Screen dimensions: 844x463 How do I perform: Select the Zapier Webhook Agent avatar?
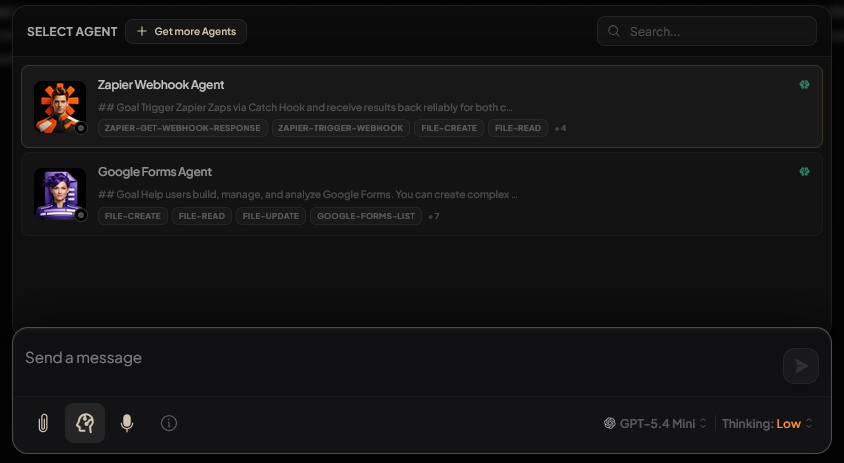60,107
